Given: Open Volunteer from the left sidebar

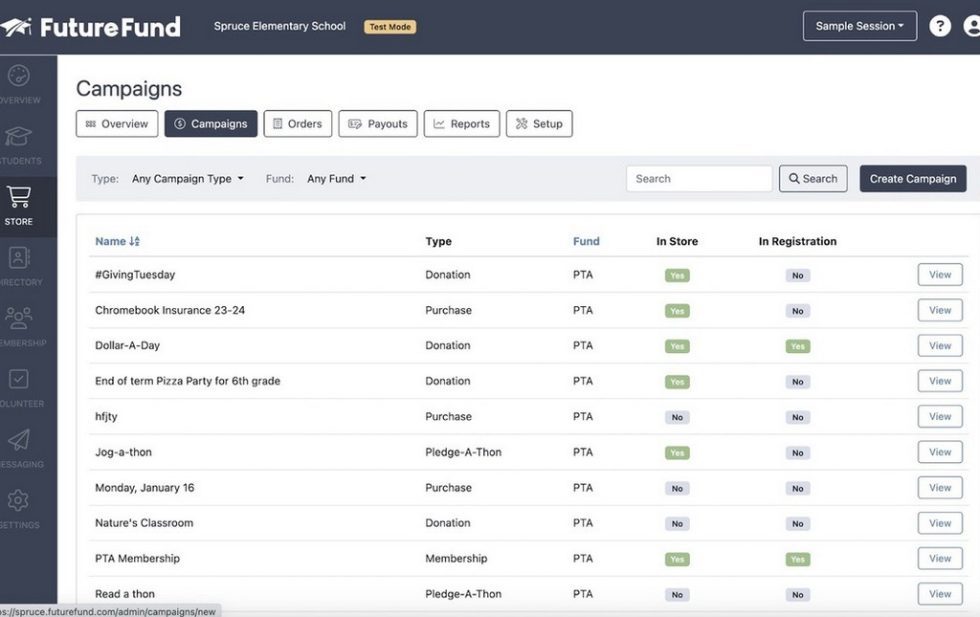Looking at the screenshot, I should pos(17,380).
